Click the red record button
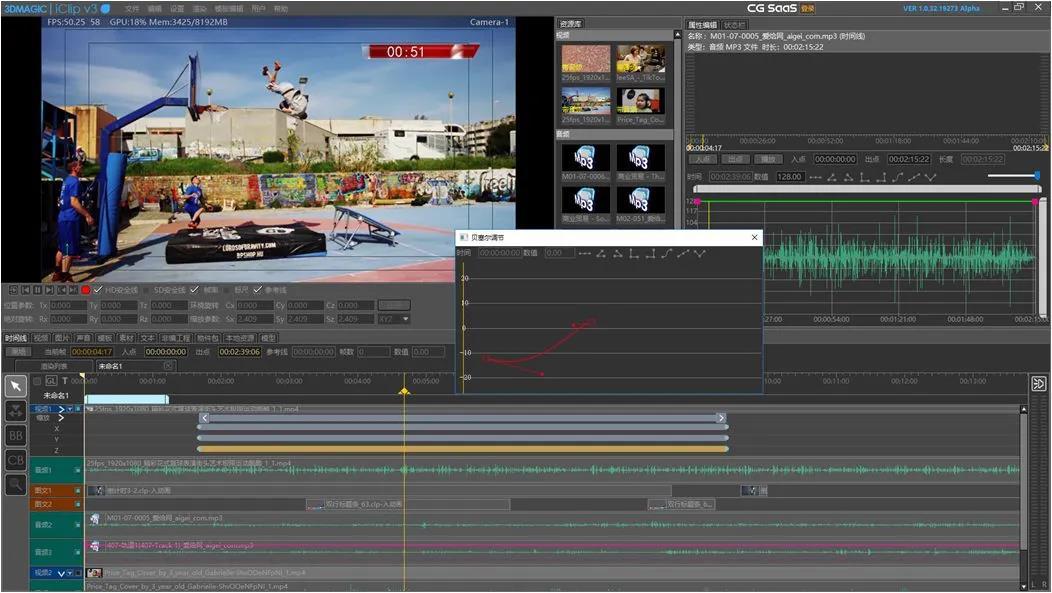Image resolution: width=1052 pixels, height=593 pixels. click(86, 290)
